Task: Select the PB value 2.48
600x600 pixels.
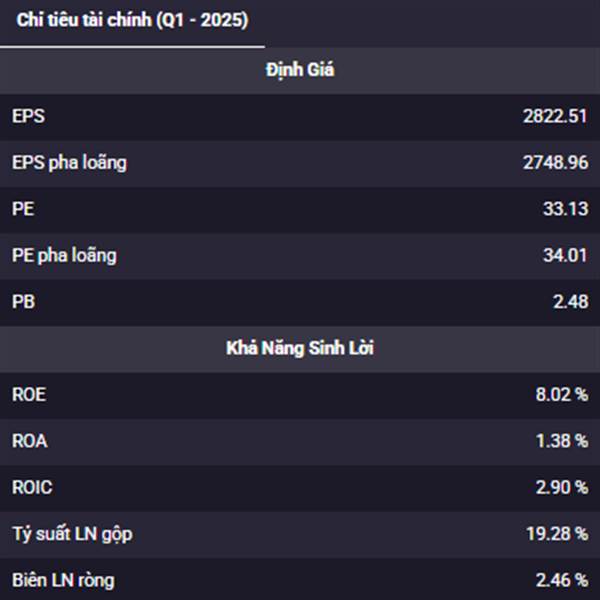Action: pos(571,302)
